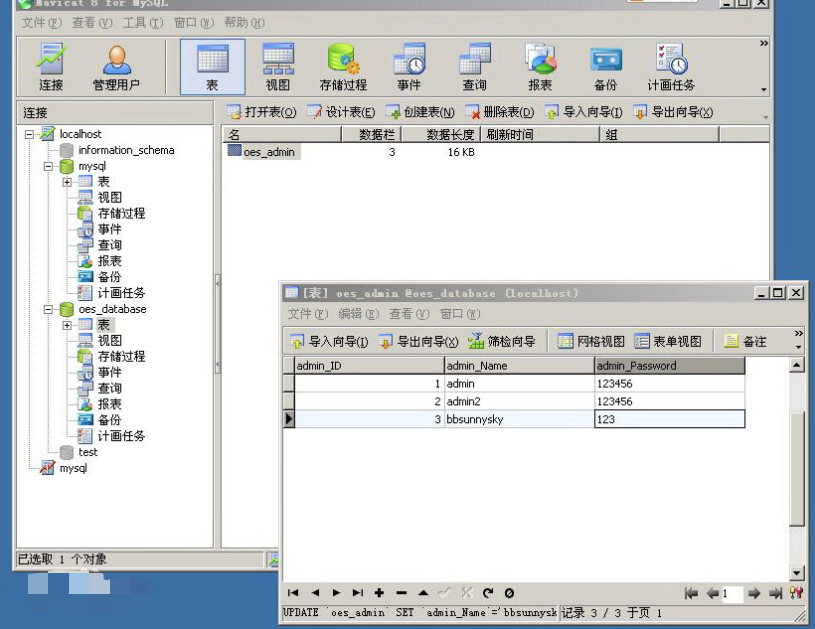
Task: Select oes_admin table in object list
Action: 269,152
